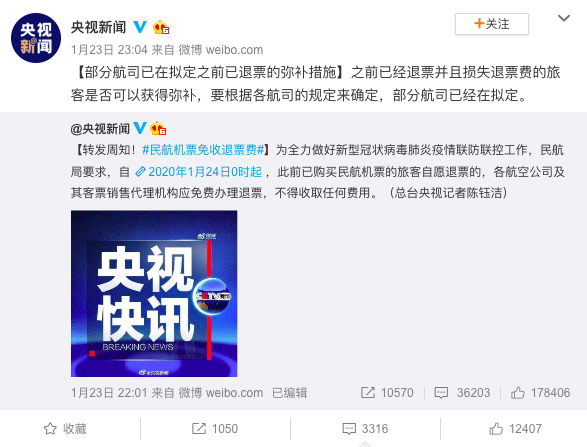Click the blue V badge beside @央视新闻
Screen dimensions: 587x447
[140, 128]
